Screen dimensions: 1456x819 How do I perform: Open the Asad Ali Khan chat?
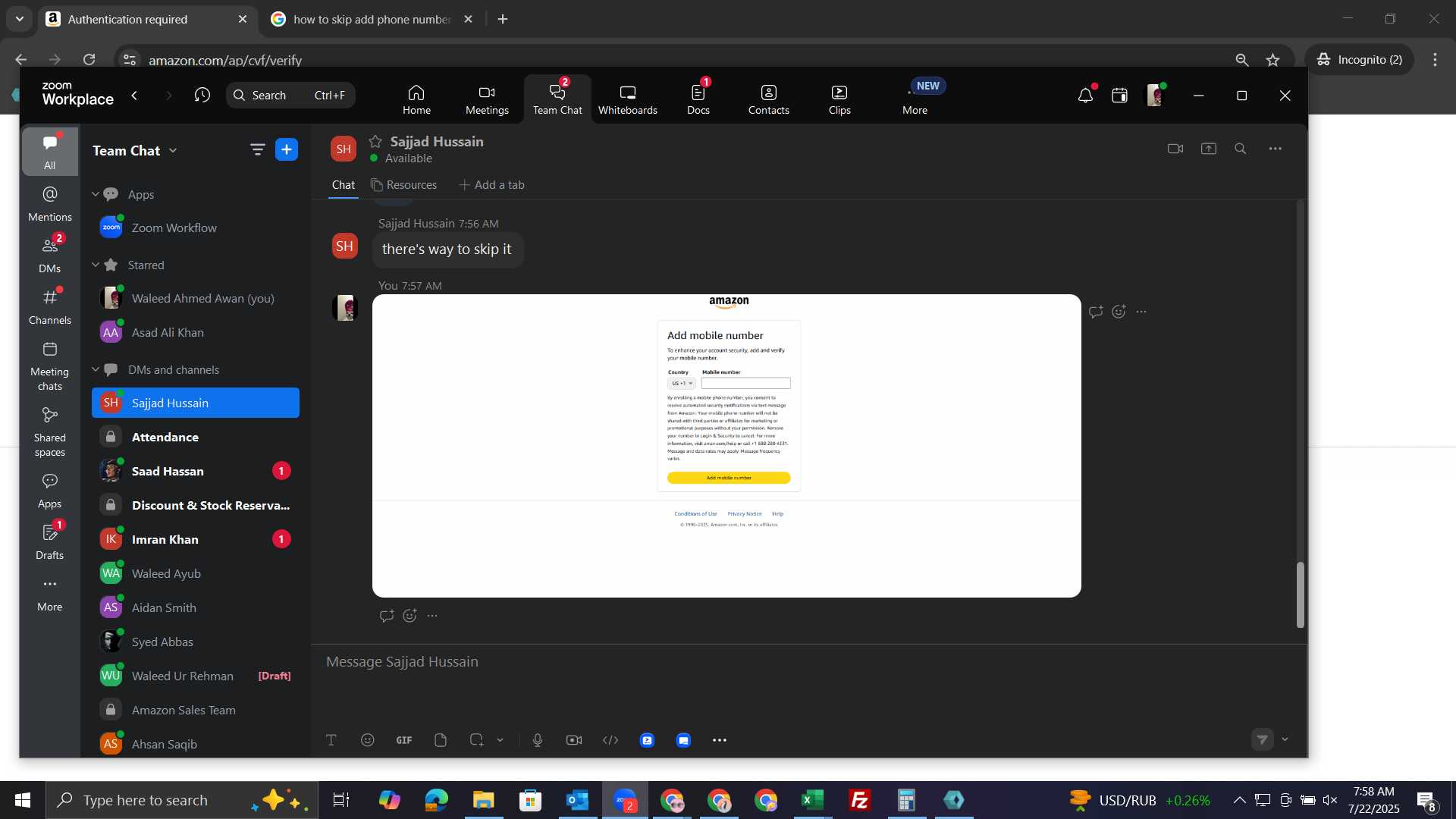196,332
